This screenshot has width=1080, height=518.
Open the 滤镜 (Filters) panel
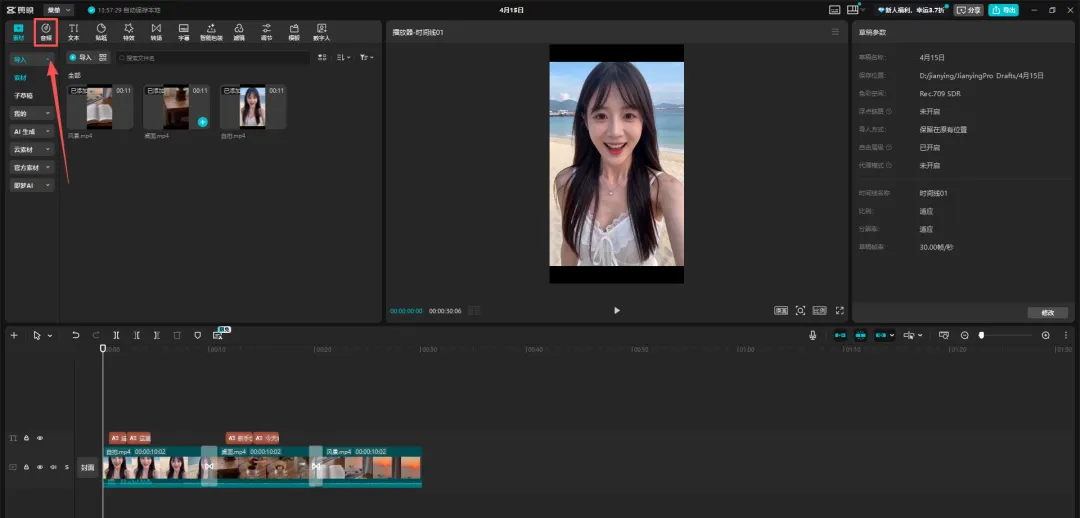pyautogui.click(x=239, y=31)
